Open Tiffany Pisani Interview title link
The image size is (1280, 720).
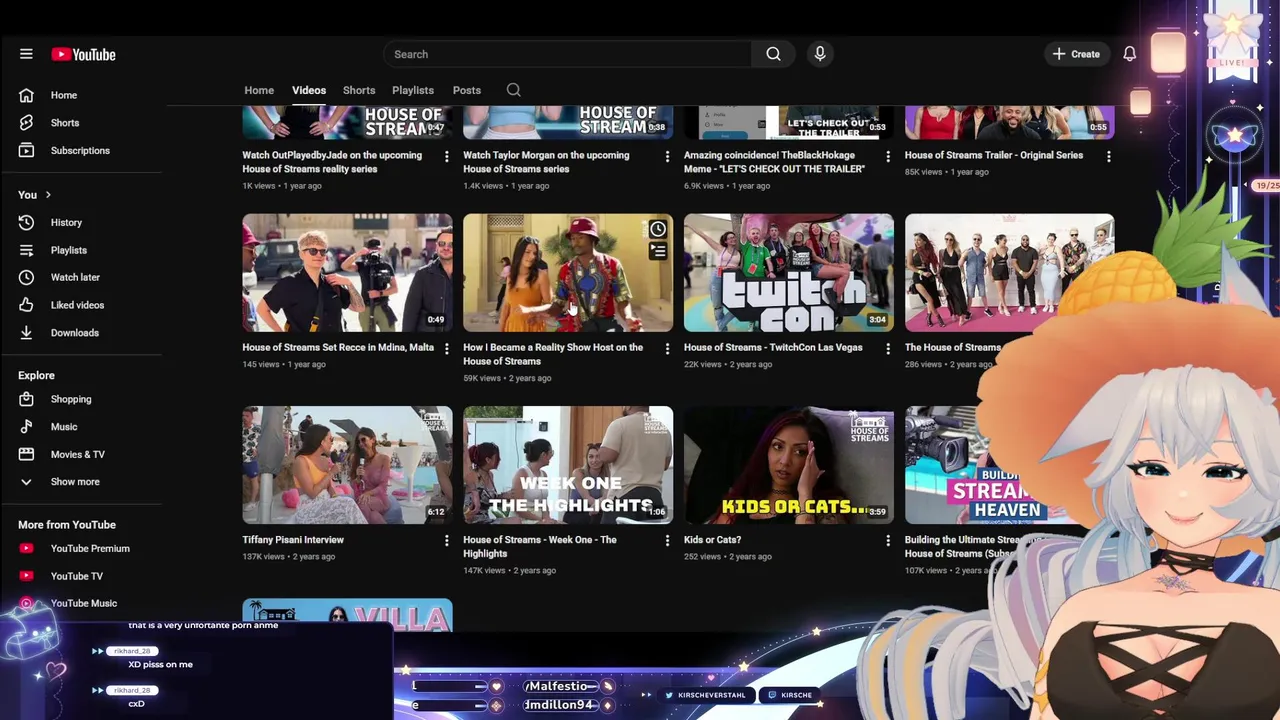point(293,539)
